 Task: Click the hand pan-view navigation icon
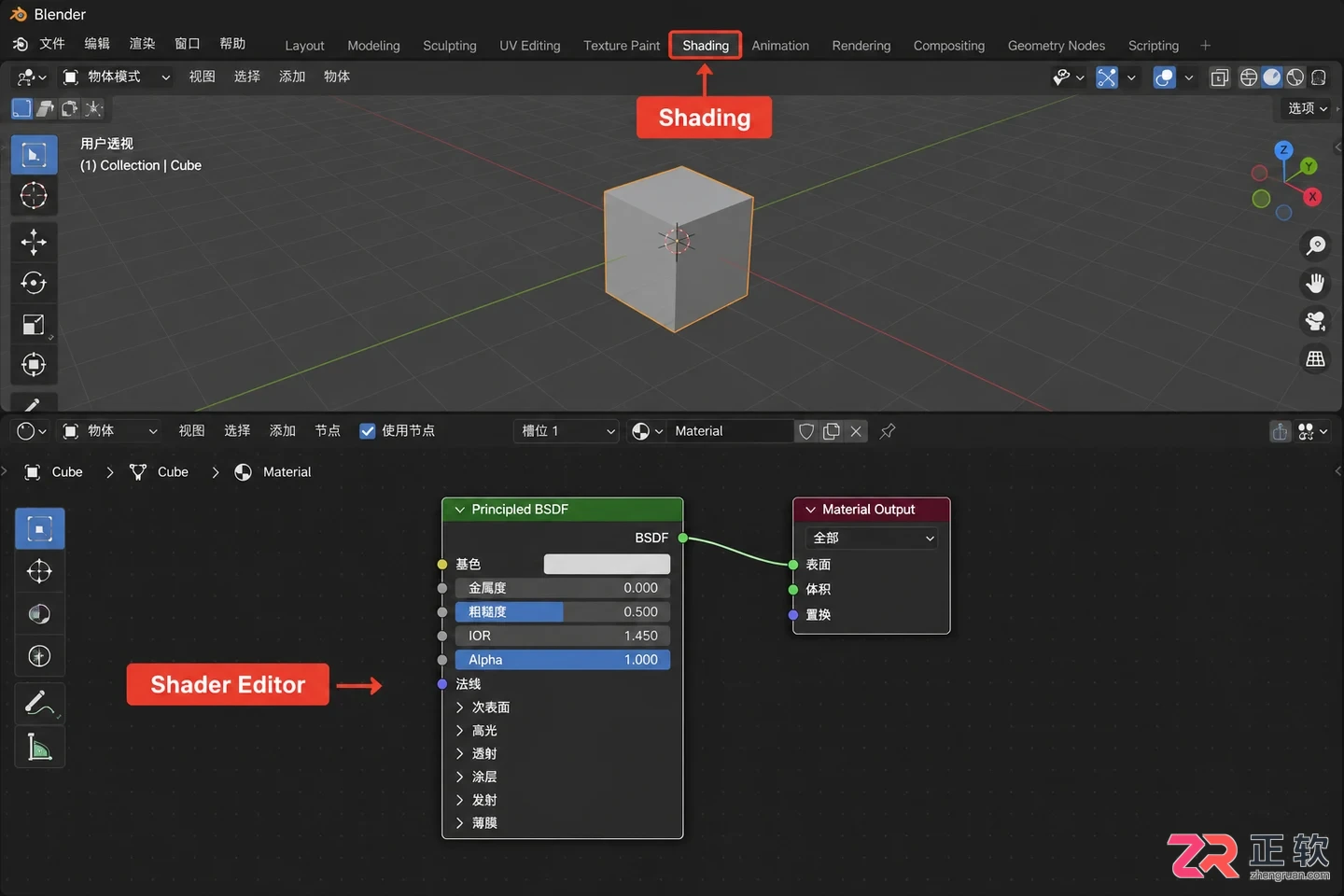coord(1315,283)
